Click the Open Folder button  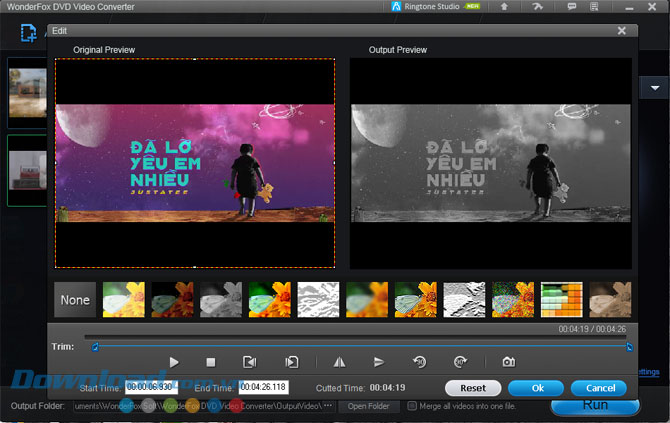click(x=368, y=406)
